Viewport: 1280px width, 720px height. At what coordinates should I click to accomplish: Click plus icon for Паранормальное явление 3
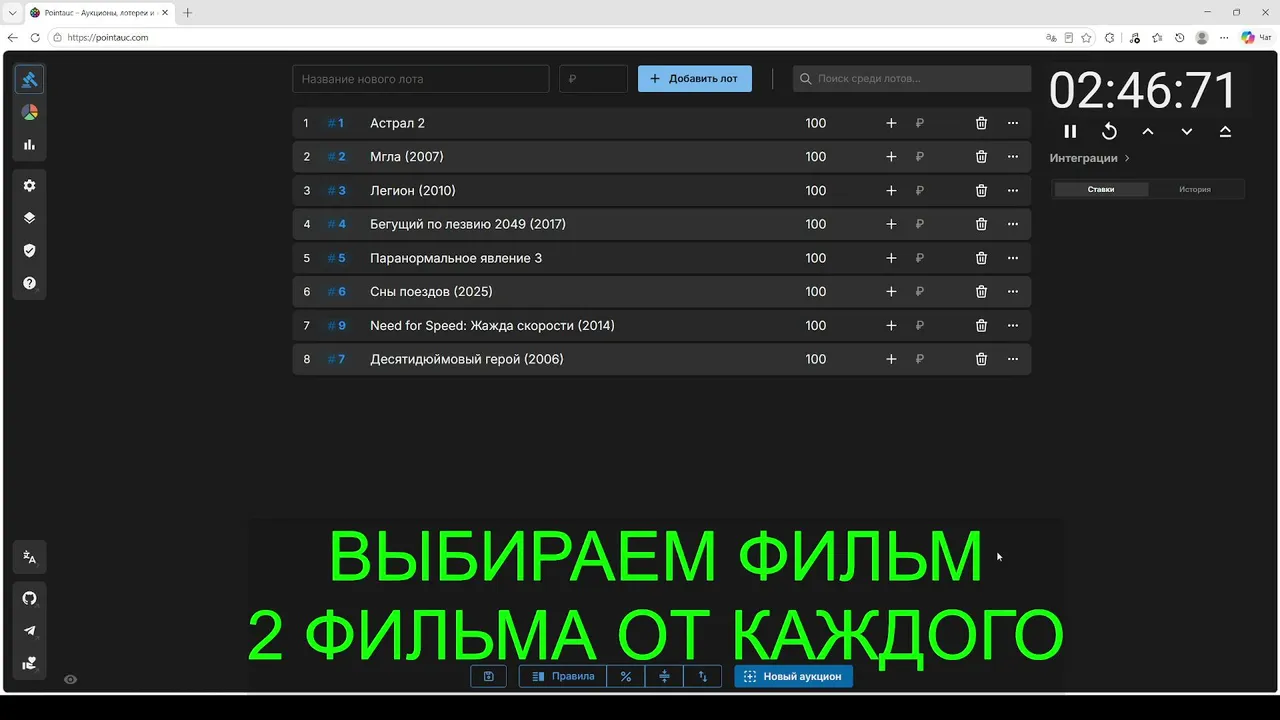[891, 258]
